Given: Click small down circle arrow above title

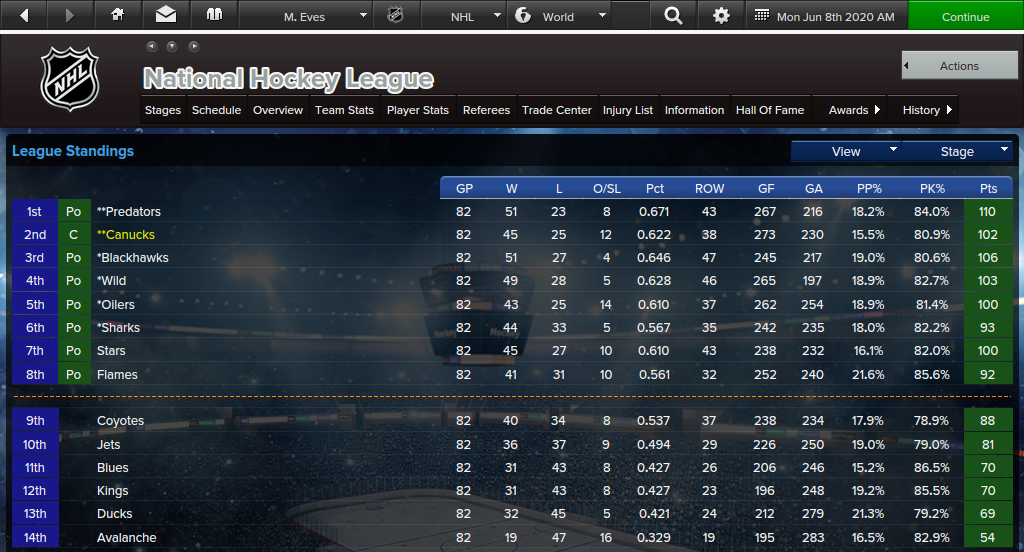Looking at the screenshot, I should click(172, 46).
